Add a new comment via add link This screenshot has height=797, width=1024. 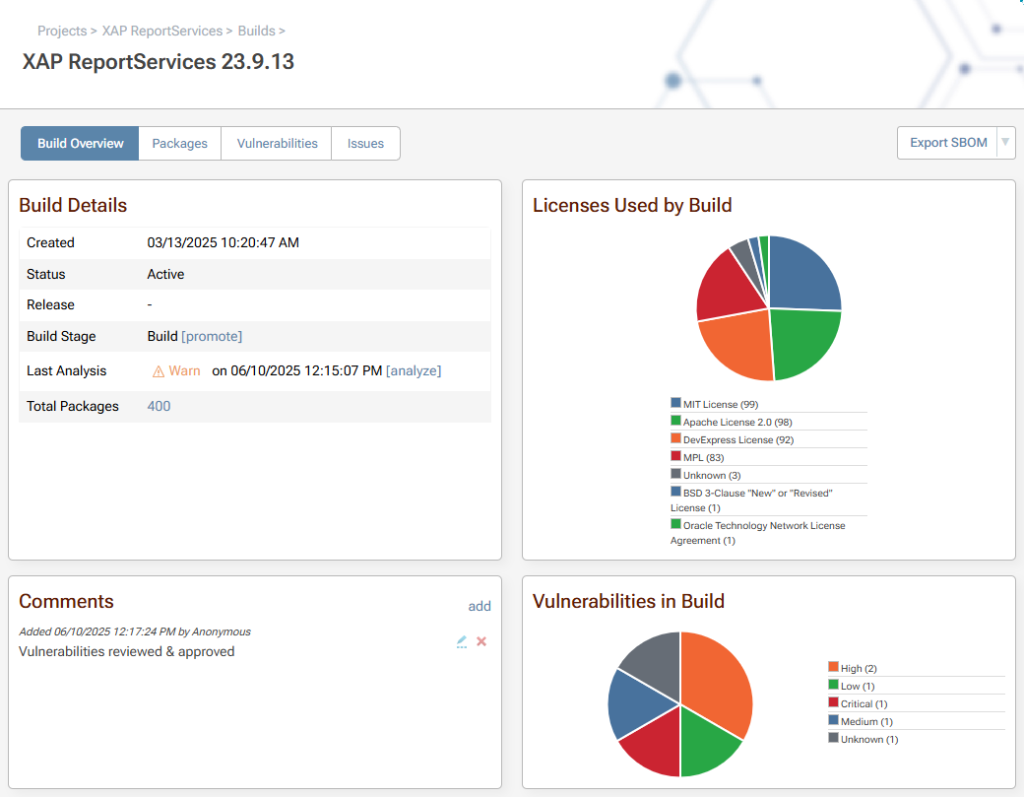tap(479, 606)
